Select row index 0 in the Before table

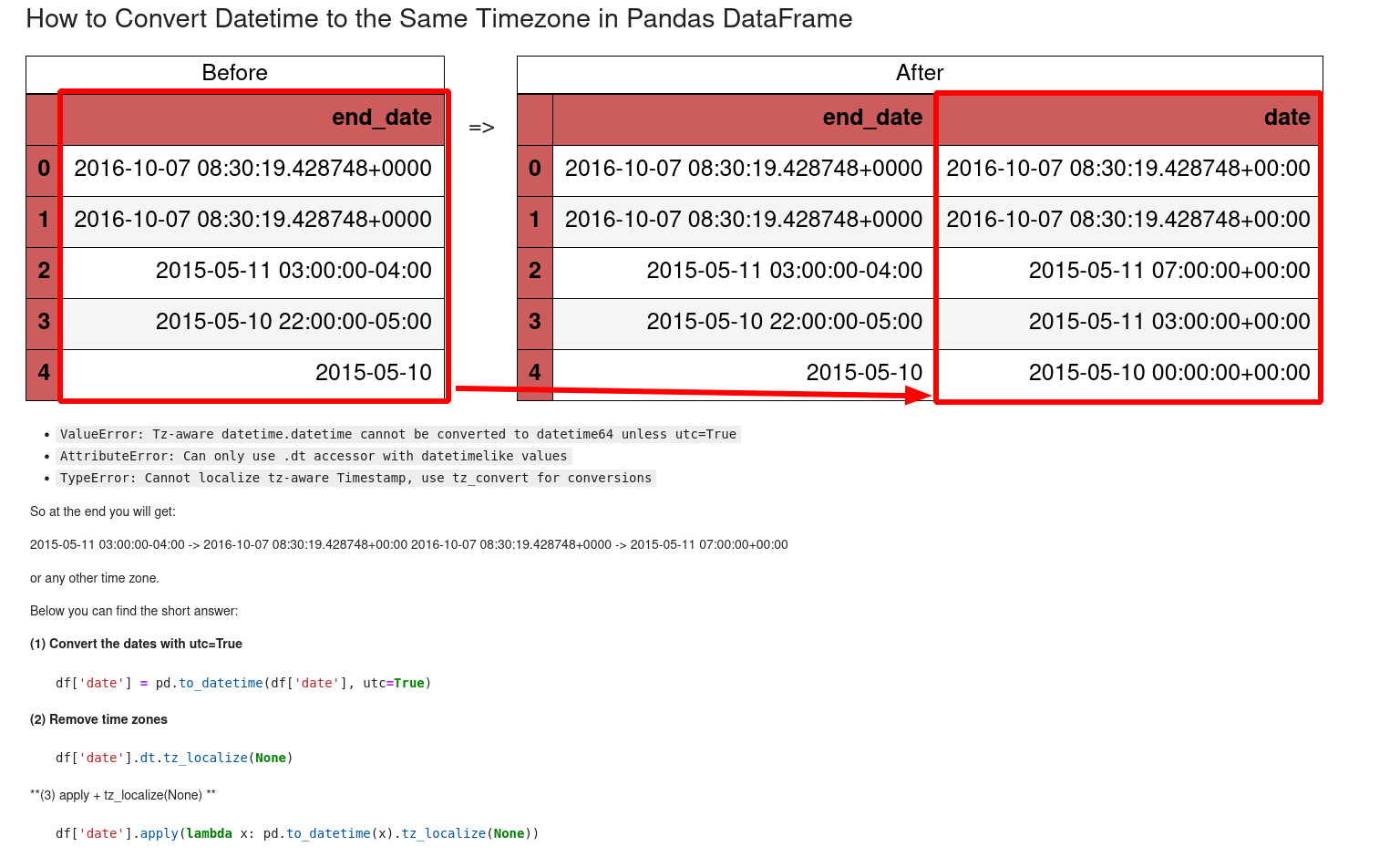[42, 169]
